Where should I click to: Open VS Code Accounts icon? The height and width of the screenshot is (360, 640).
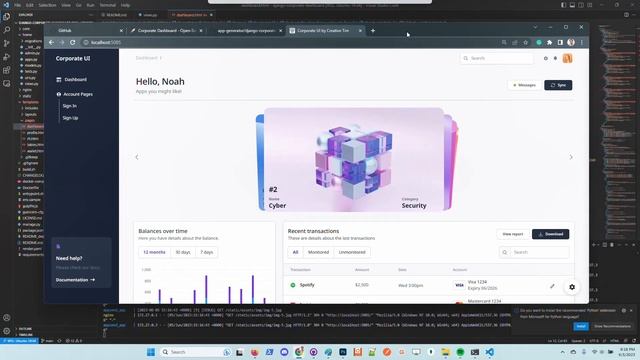pyautogui.click(x=7, y=318)
